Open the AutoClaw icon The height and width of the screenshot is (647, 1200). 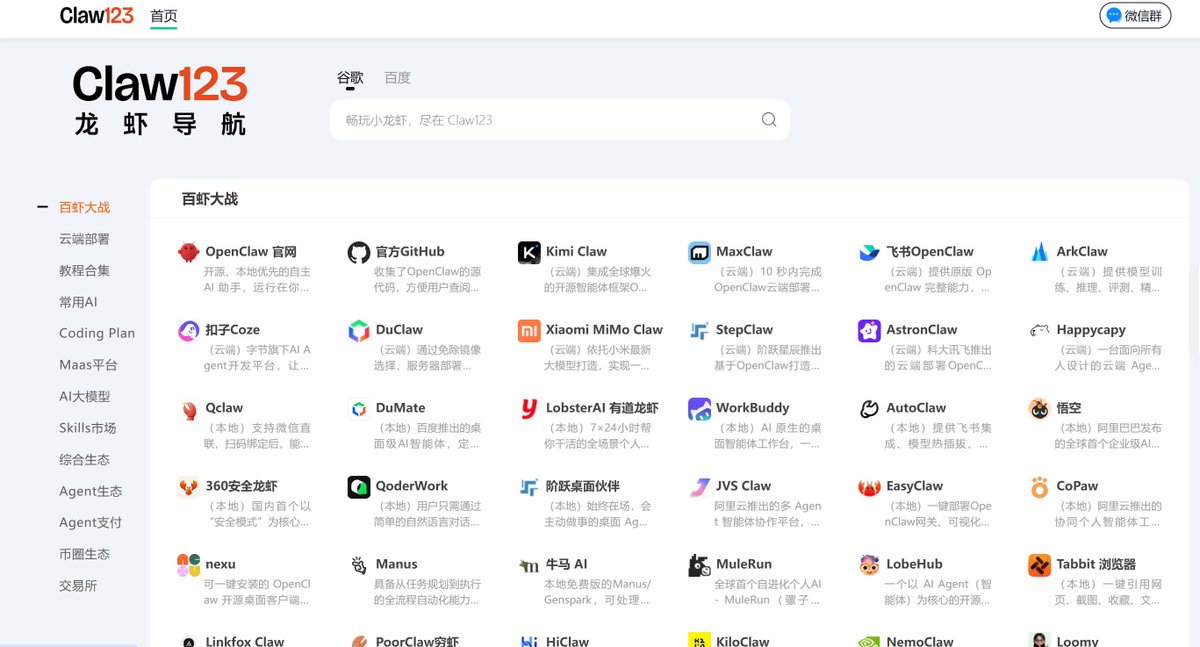[x=869, y=408]
